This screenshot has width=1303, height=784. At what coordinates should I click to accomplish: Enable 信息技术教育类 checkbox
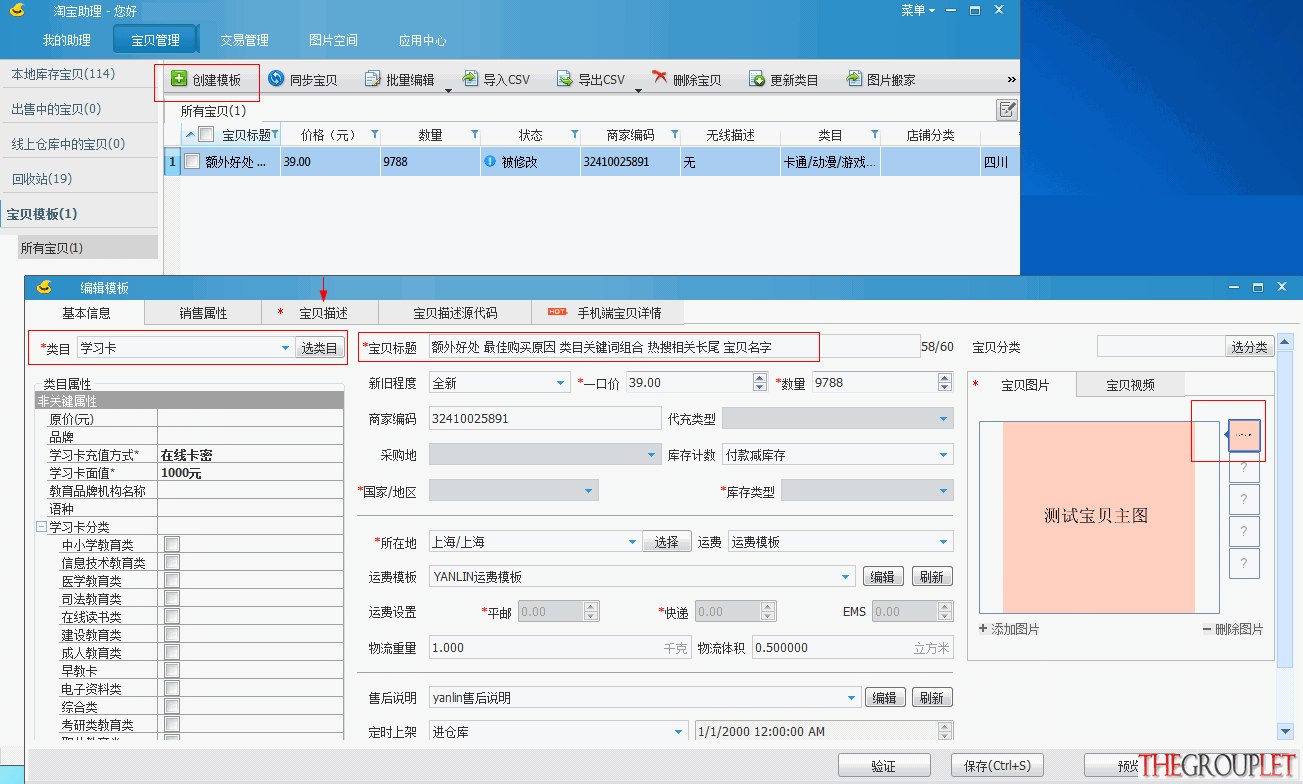pyautogui.click(x=172, y=562)
